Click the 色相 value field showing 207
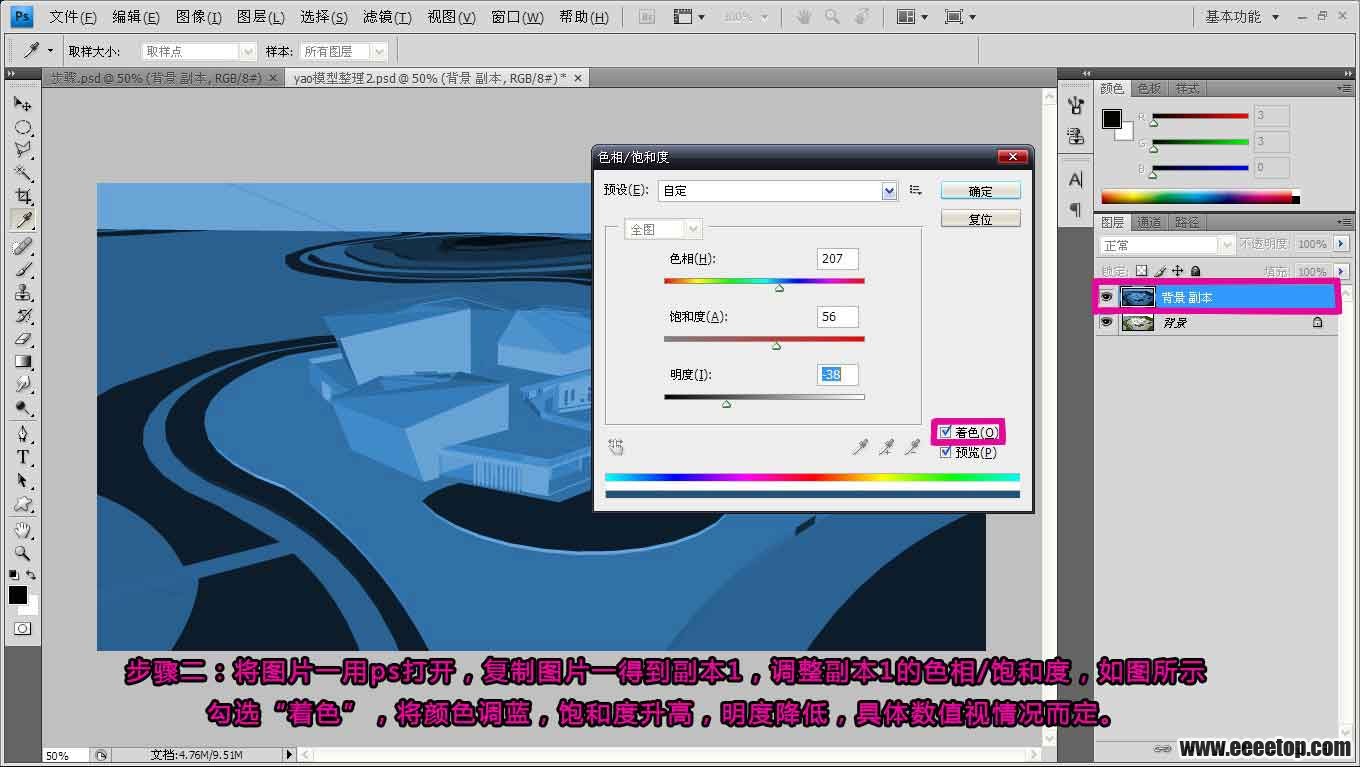The width and height of the screenshot is (1360, 767). click(838, 259)
